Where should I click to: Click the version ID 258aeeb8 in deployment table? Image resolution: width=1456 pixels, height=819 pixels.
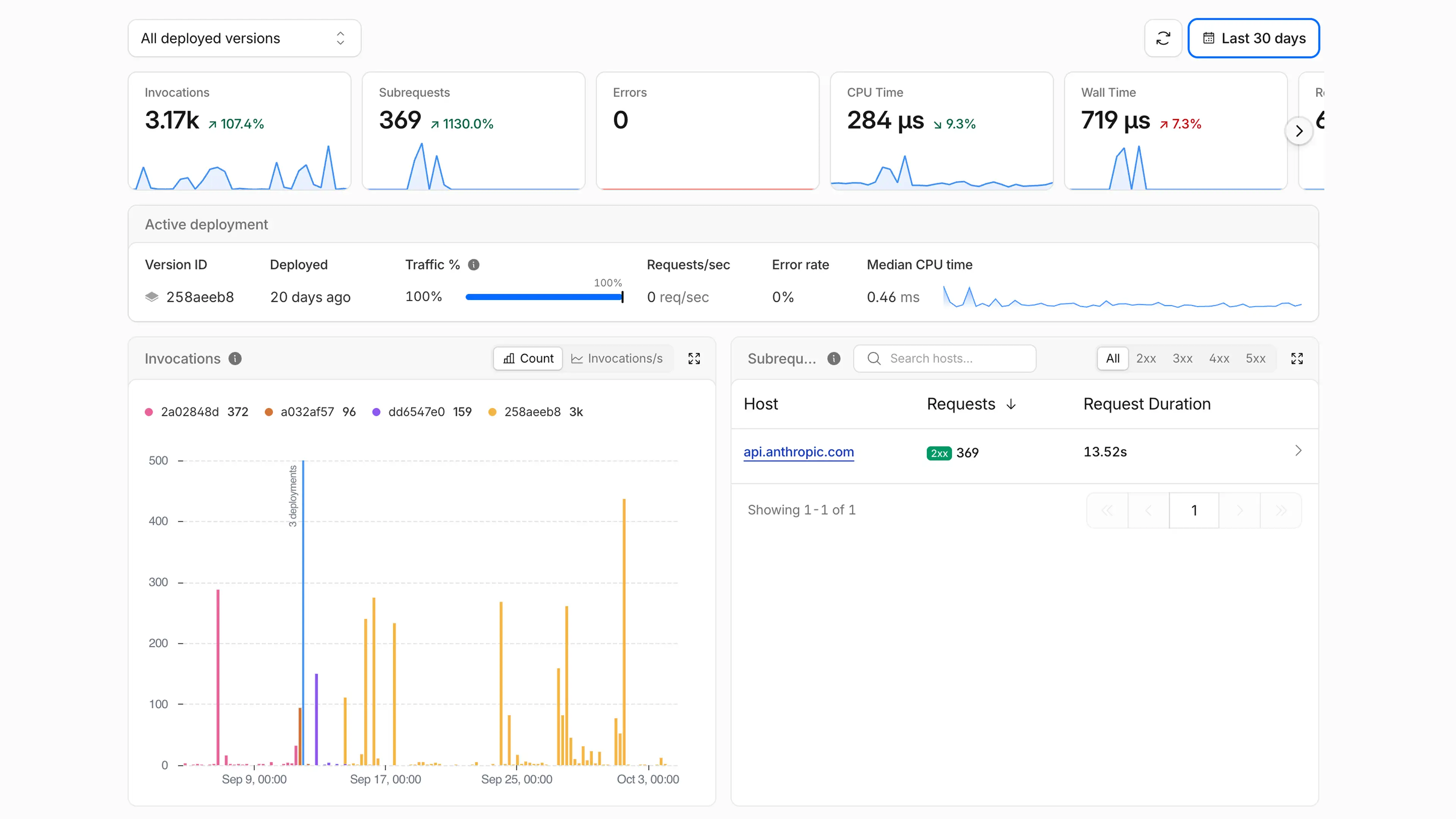point(199,297)
